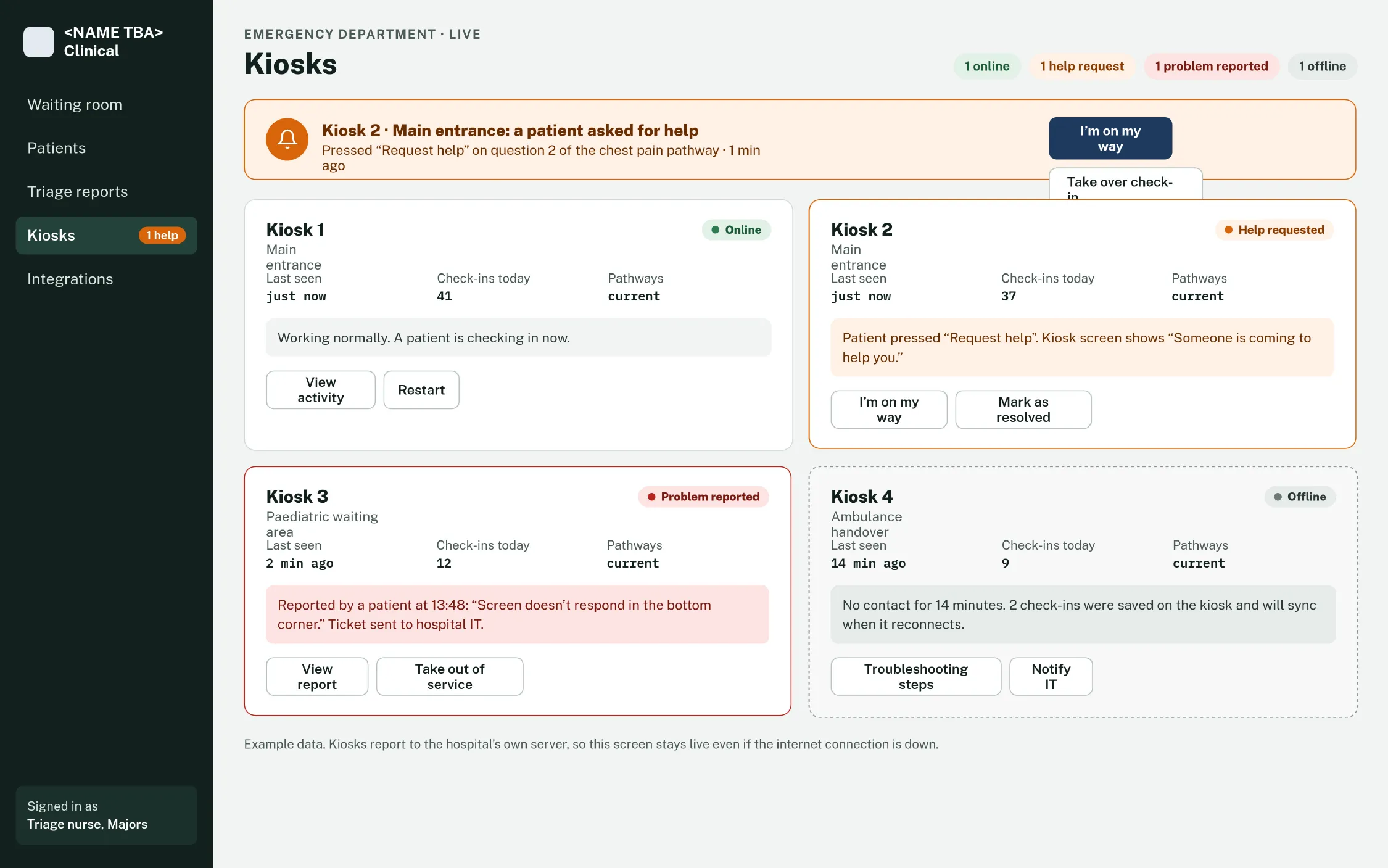Click the '1 help' badge on Kiosks

(162, 236)
